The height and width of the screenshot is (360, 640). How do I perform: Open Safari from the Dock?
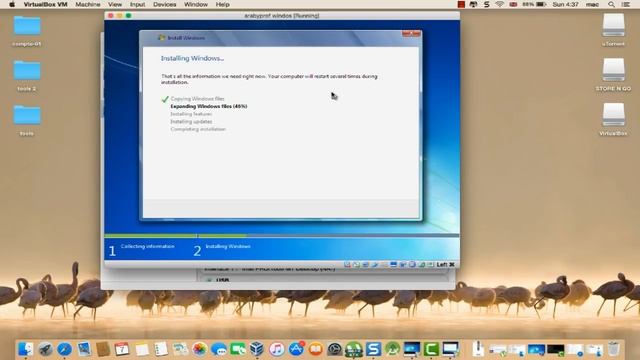click(x=64, y=349)
